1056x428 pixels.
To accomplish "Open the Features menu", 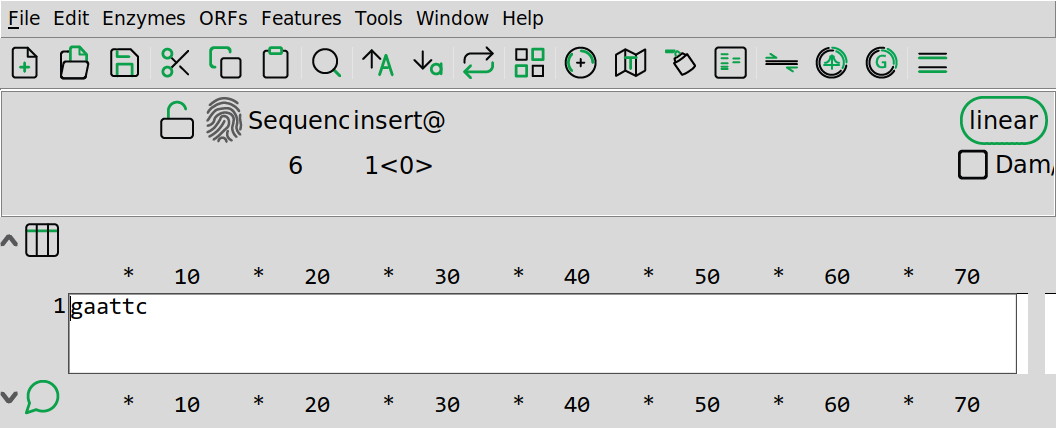I will [x=301, y=18].
